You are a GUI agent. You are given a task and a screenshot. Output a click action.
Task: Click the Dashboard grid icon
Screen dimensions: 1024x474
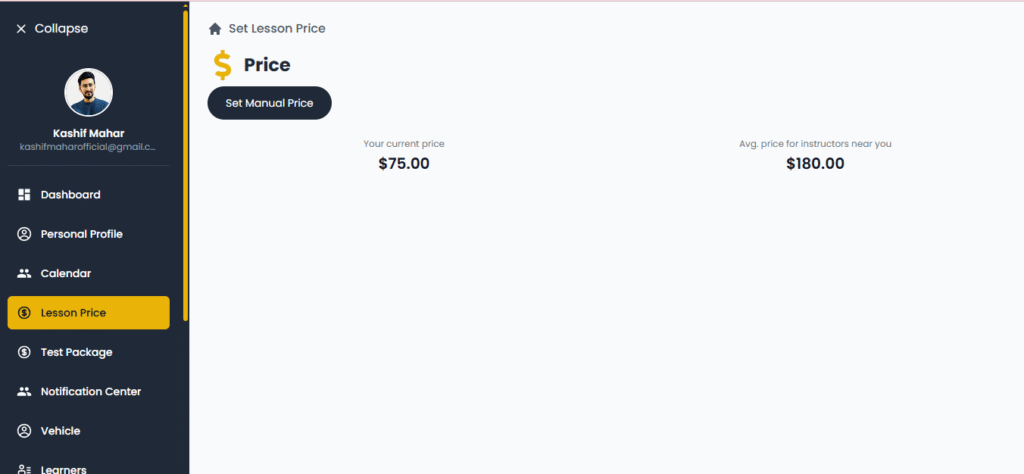point(25,195)
